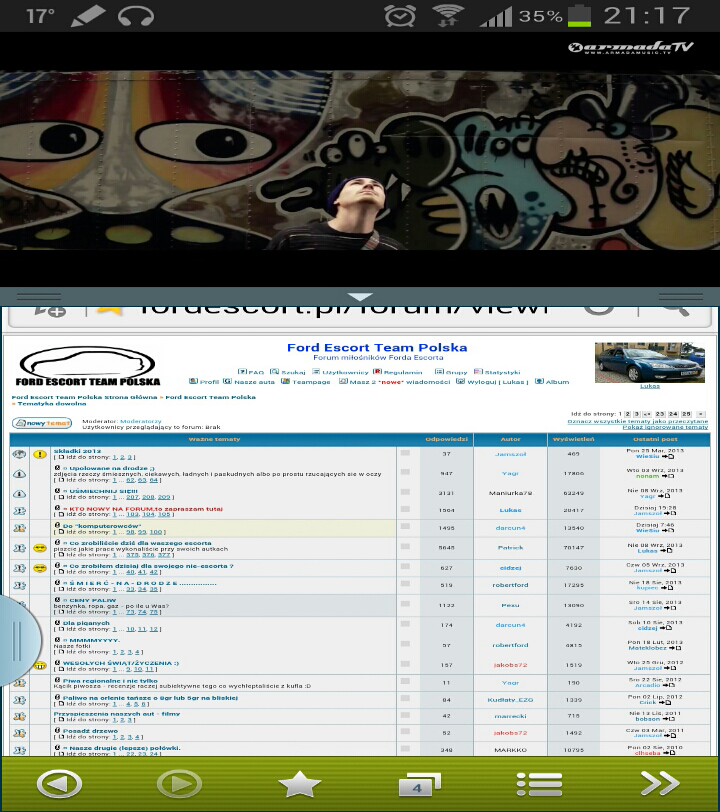Expand the toolbar with the double-chevron button
The width and height of the screenshot is (720, 812).
pyautogui.click(x=660, y=784)
